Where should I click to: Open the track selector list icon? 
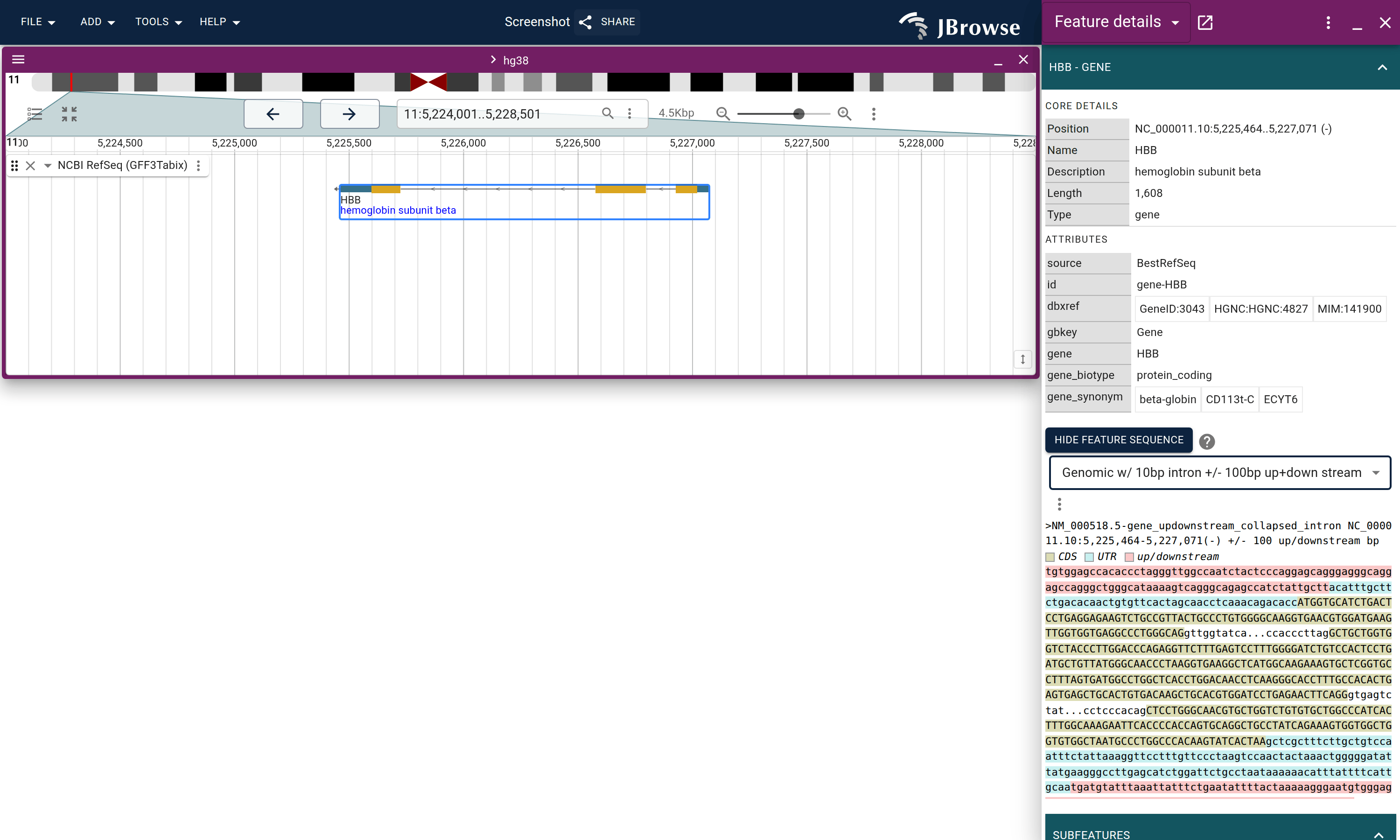tap(35, 114)
